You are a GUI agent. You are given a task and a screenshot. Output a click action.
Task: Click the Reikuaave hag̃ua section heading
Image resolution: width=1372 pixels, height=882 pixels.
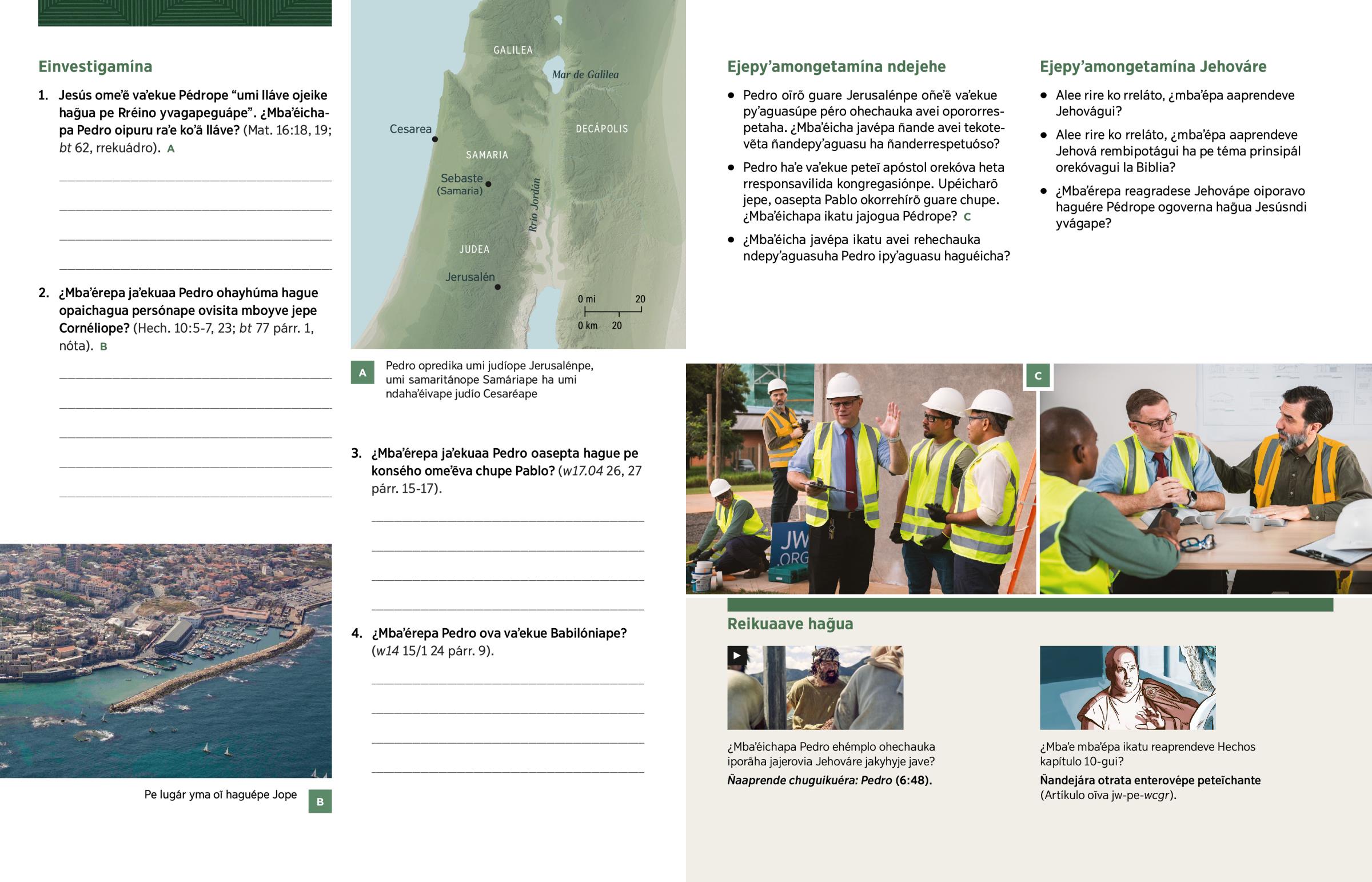789,624
